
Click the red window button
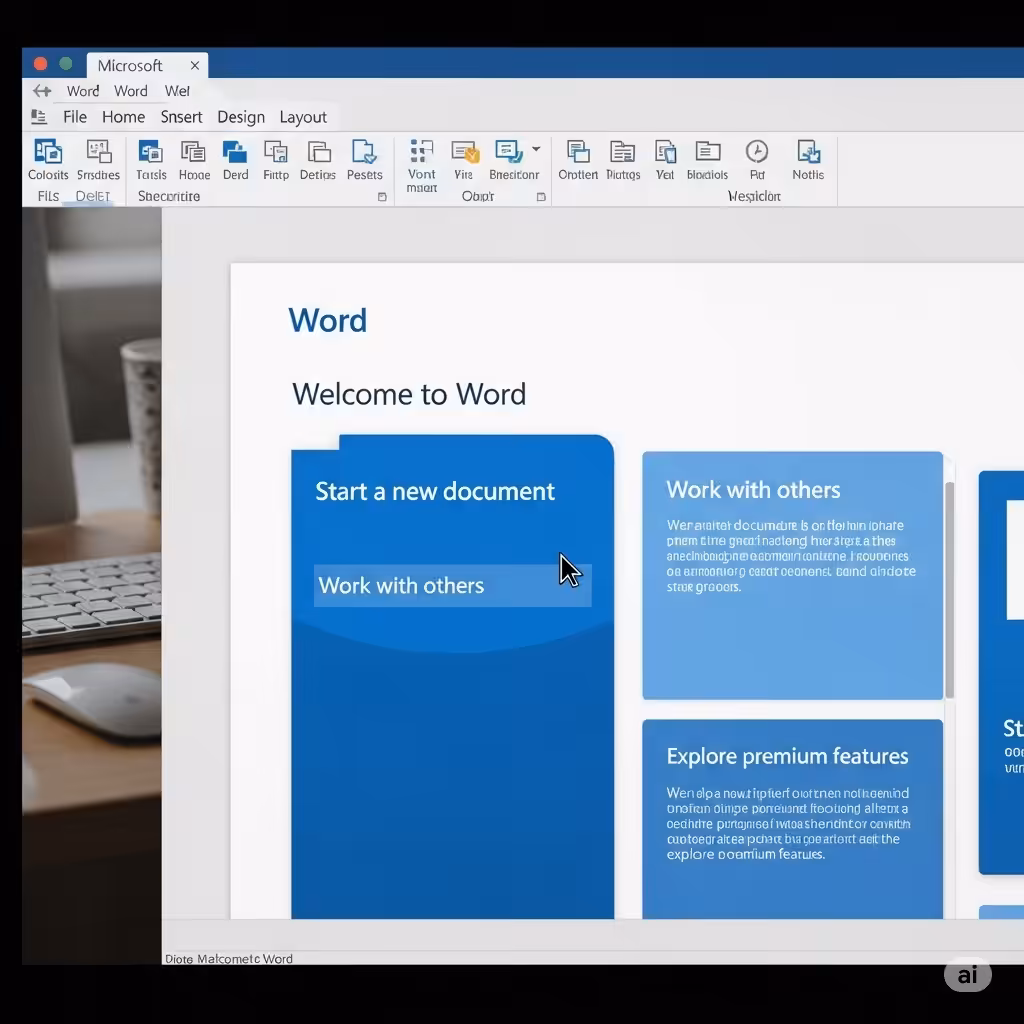pyautogui.click(x=40, y=63)
